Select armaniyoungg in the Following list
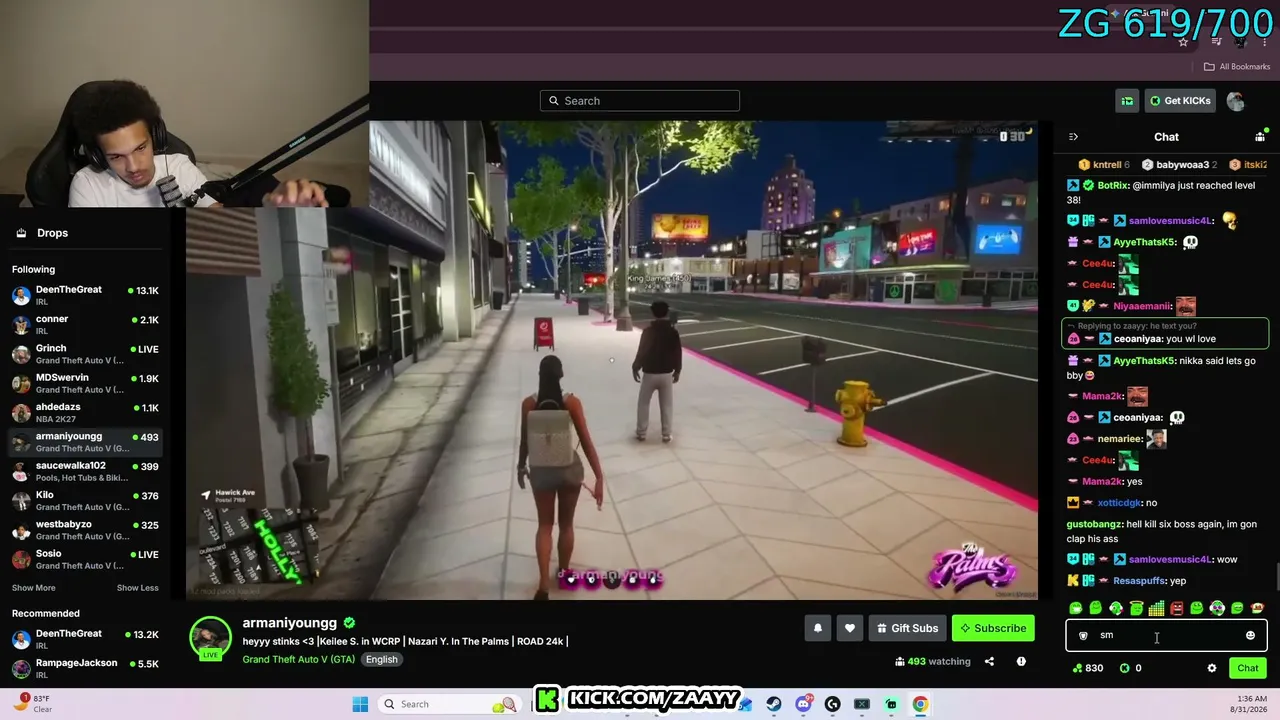Viewport: 1280px width, 720px height. 85,442
